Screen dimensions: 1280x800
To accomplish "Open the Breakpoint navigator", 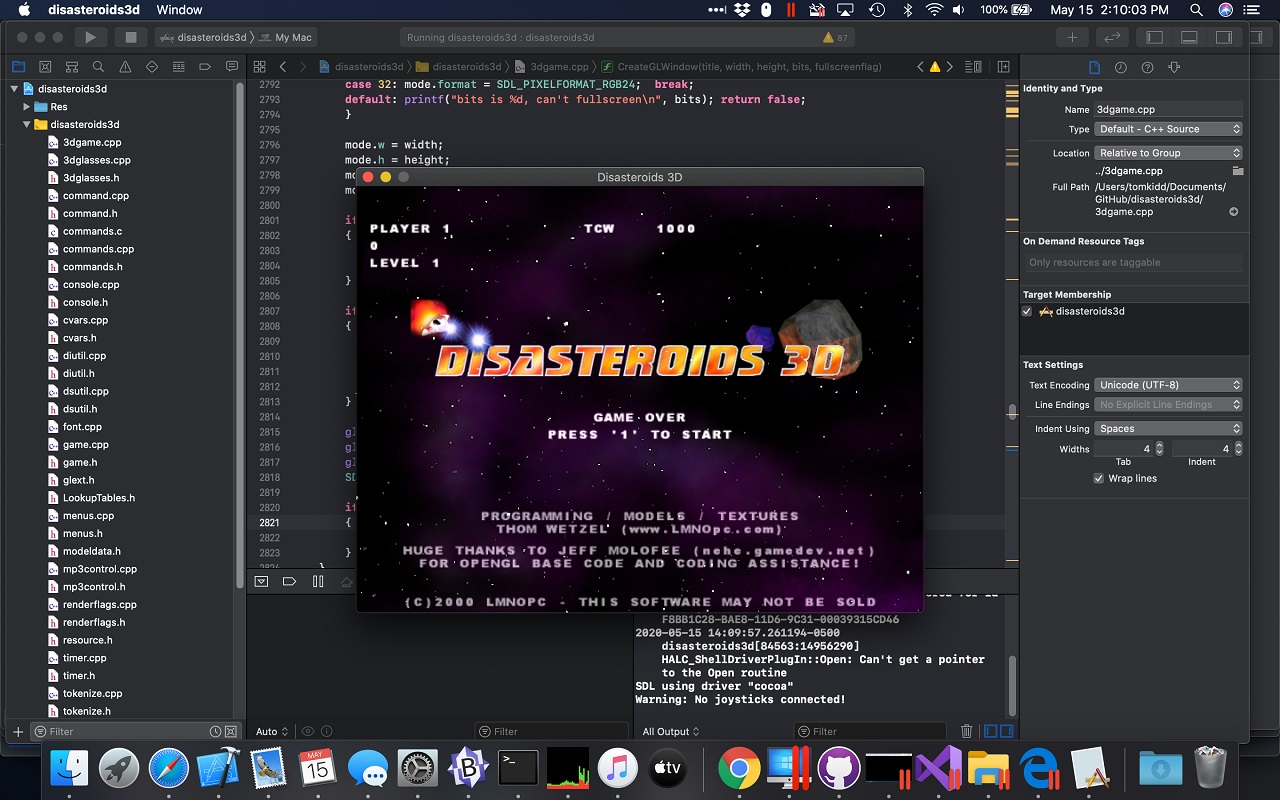I will click(205, 67).
